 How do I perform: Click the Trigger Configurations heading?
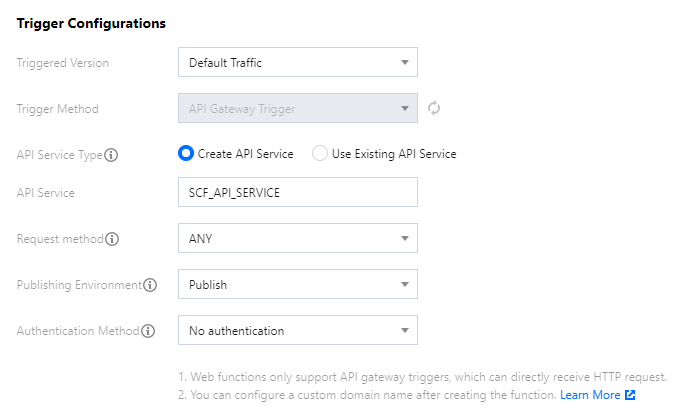point(91,22)
